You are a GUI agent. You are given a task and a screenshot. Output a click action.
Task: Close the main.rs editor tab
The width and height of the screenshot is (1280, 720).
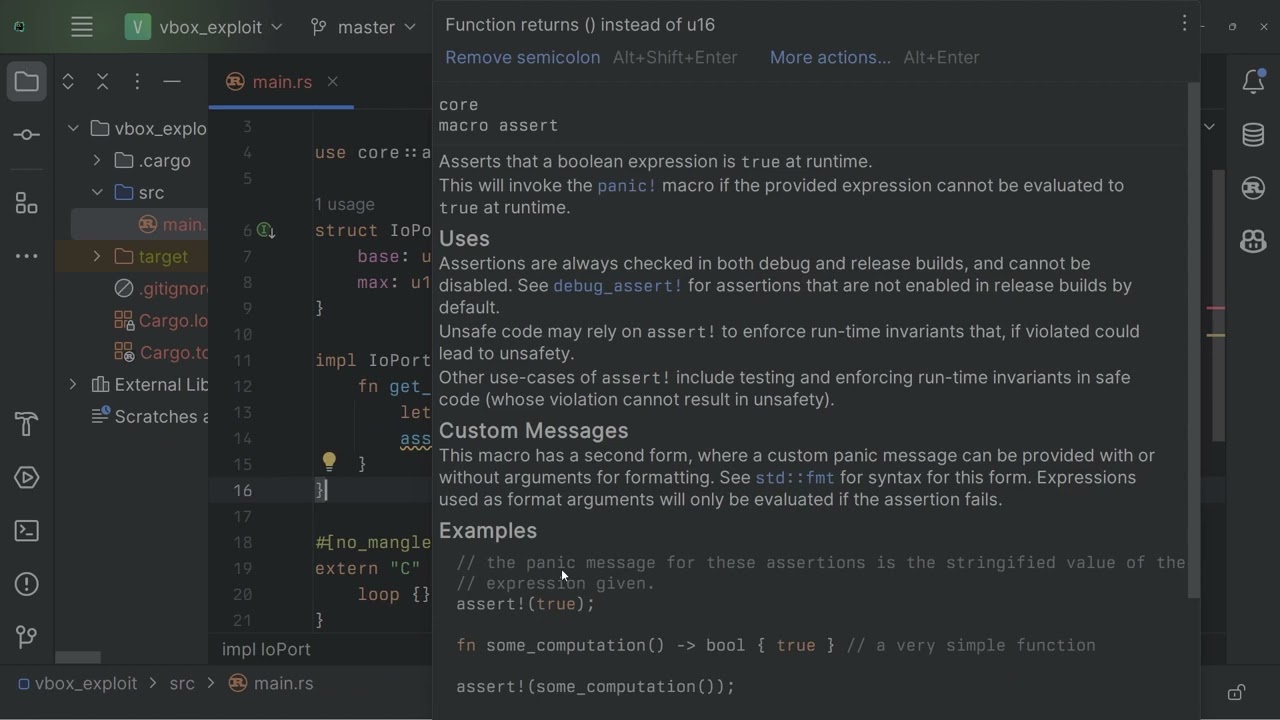tap(333, 82)
